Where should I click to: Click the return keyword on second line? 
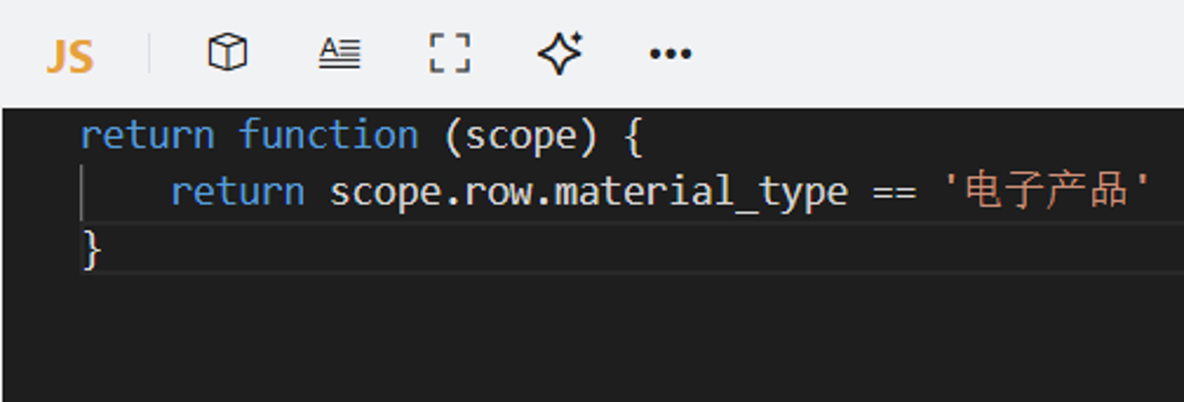click(x=237, y=191)
